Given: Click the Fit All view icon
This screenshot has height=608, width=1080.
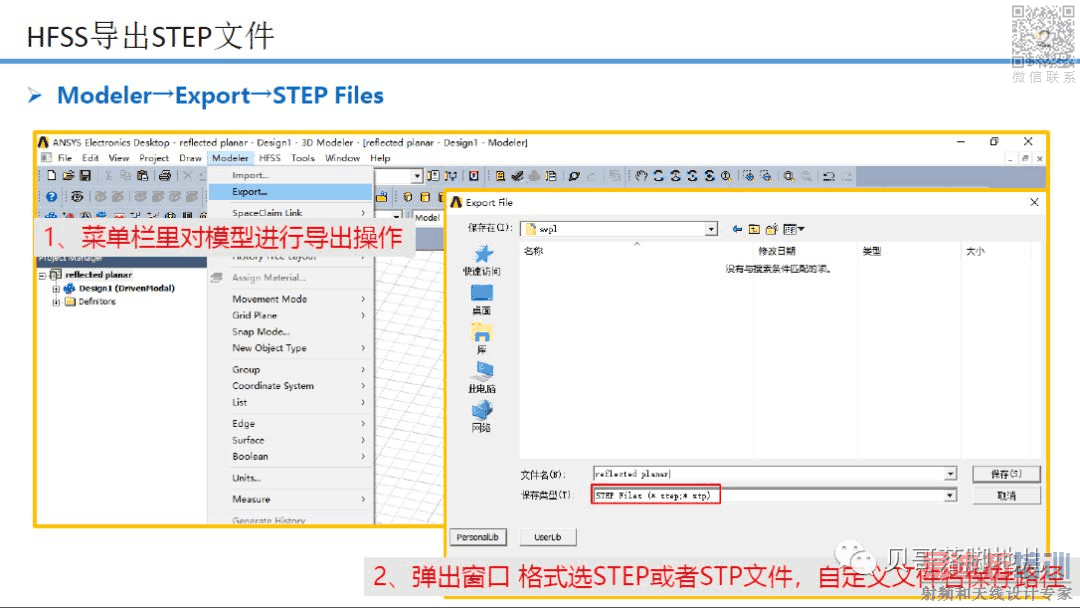Looking at the screenshot, I should tap(788, 176).
